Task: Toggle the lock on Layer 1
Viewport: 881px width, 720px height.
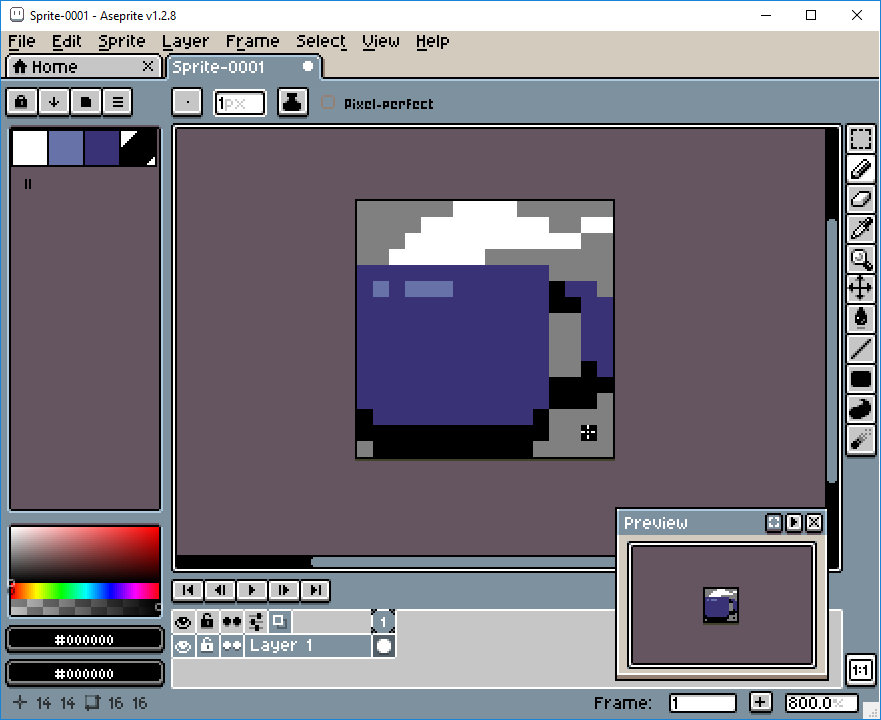Action: pos(207,646)
